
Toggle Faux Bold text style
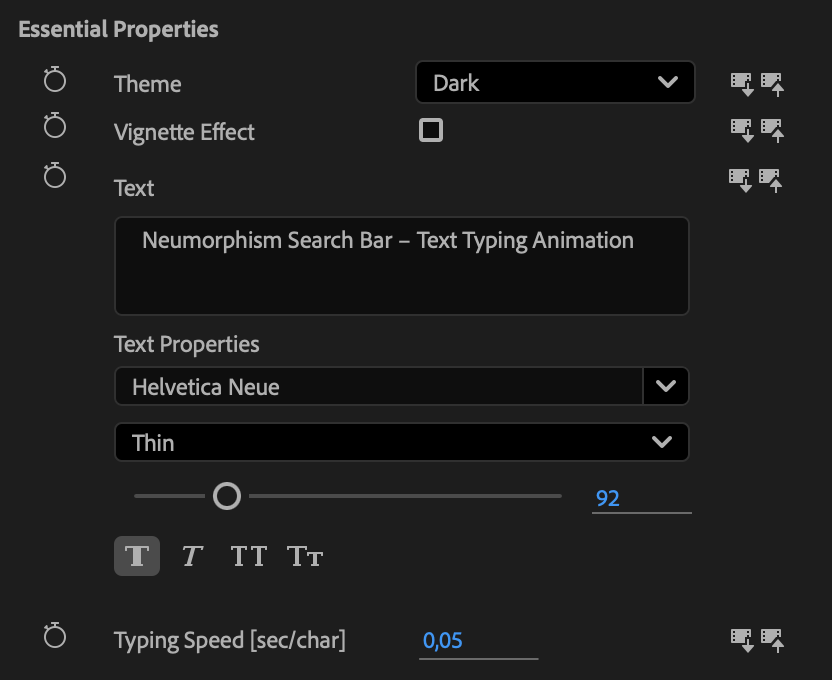pos(137,556)
